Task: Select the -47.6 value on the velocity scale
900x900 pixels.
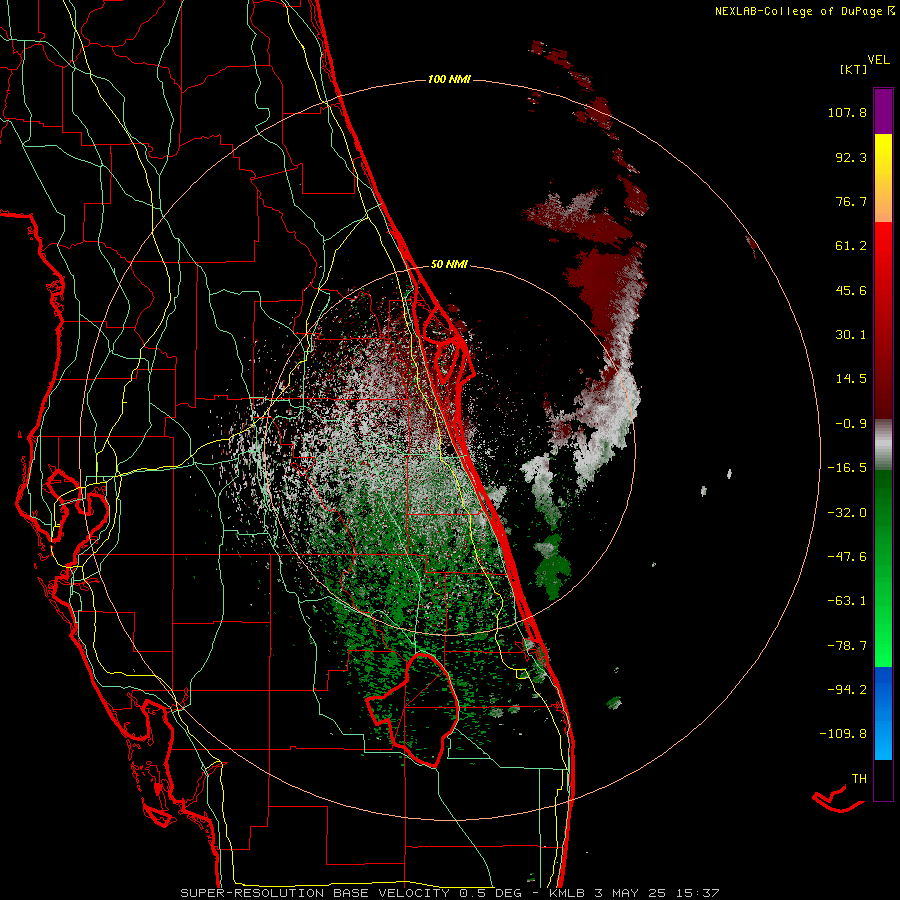Action: point(847,557)
